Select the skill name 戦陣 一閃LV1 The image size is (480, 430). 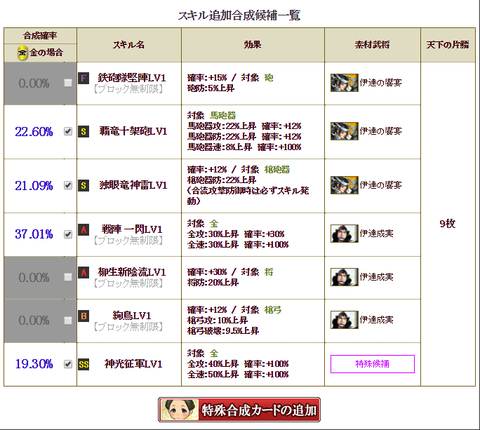[132, 229]
